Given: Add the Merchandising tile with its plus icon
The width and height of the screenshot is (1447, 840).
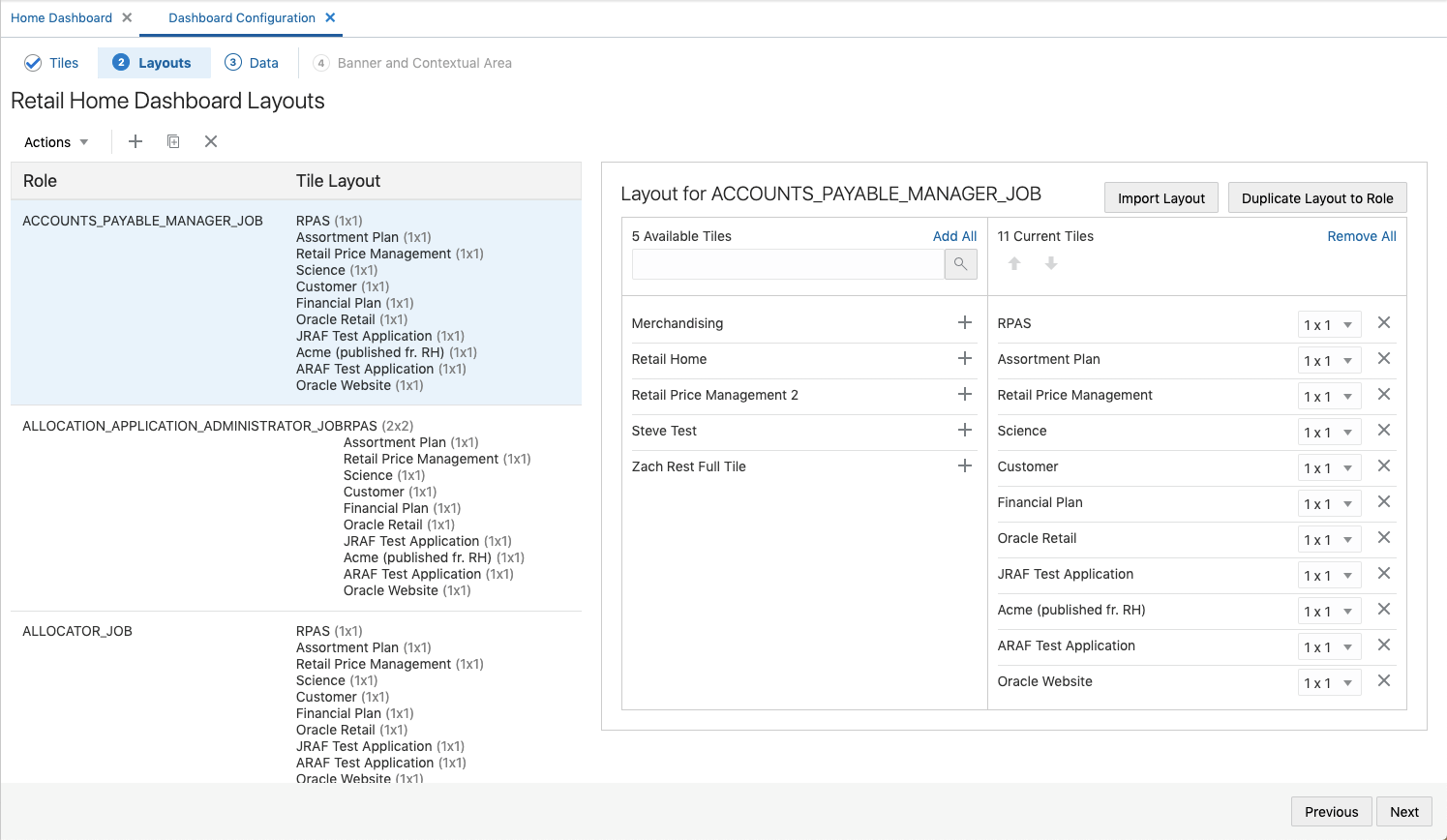Looking at the screenshot, I should click(965, 323).
